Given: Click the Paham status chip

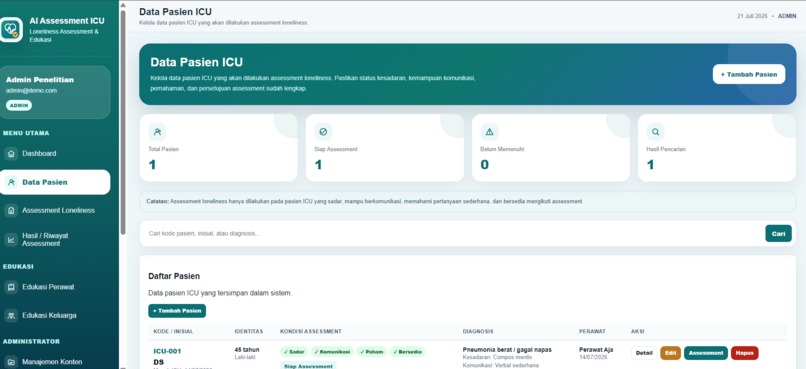Looking at the screenshot, I should pos(371,352).
